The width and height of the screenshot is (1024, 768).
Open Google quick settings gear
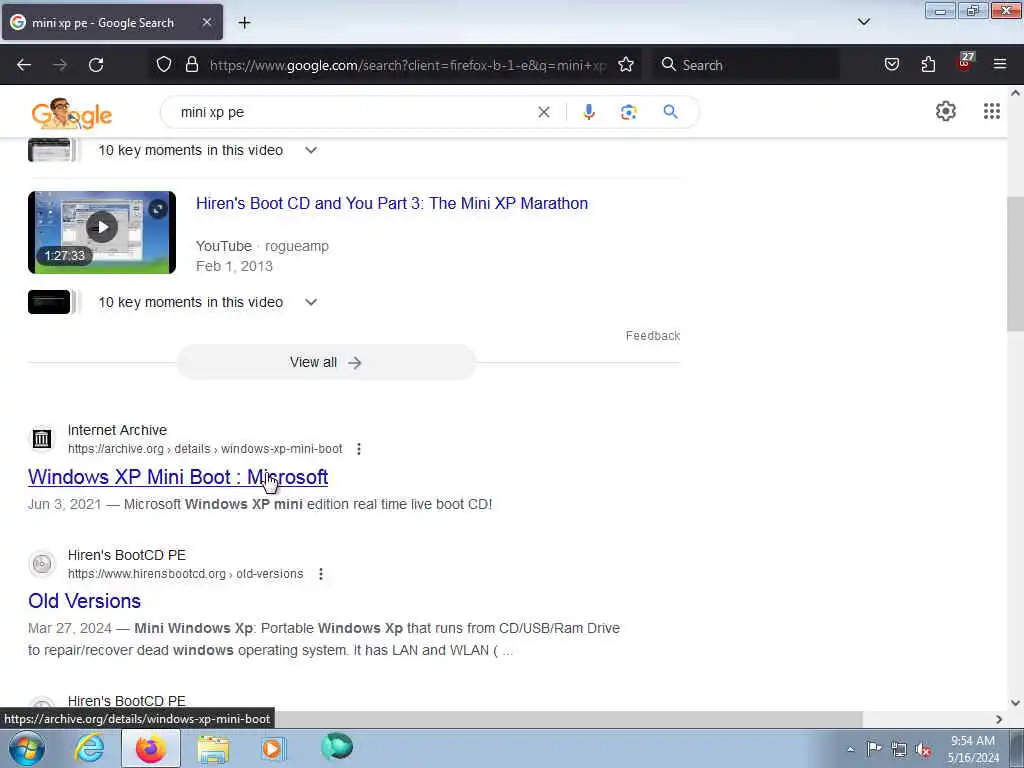(945, 112)
